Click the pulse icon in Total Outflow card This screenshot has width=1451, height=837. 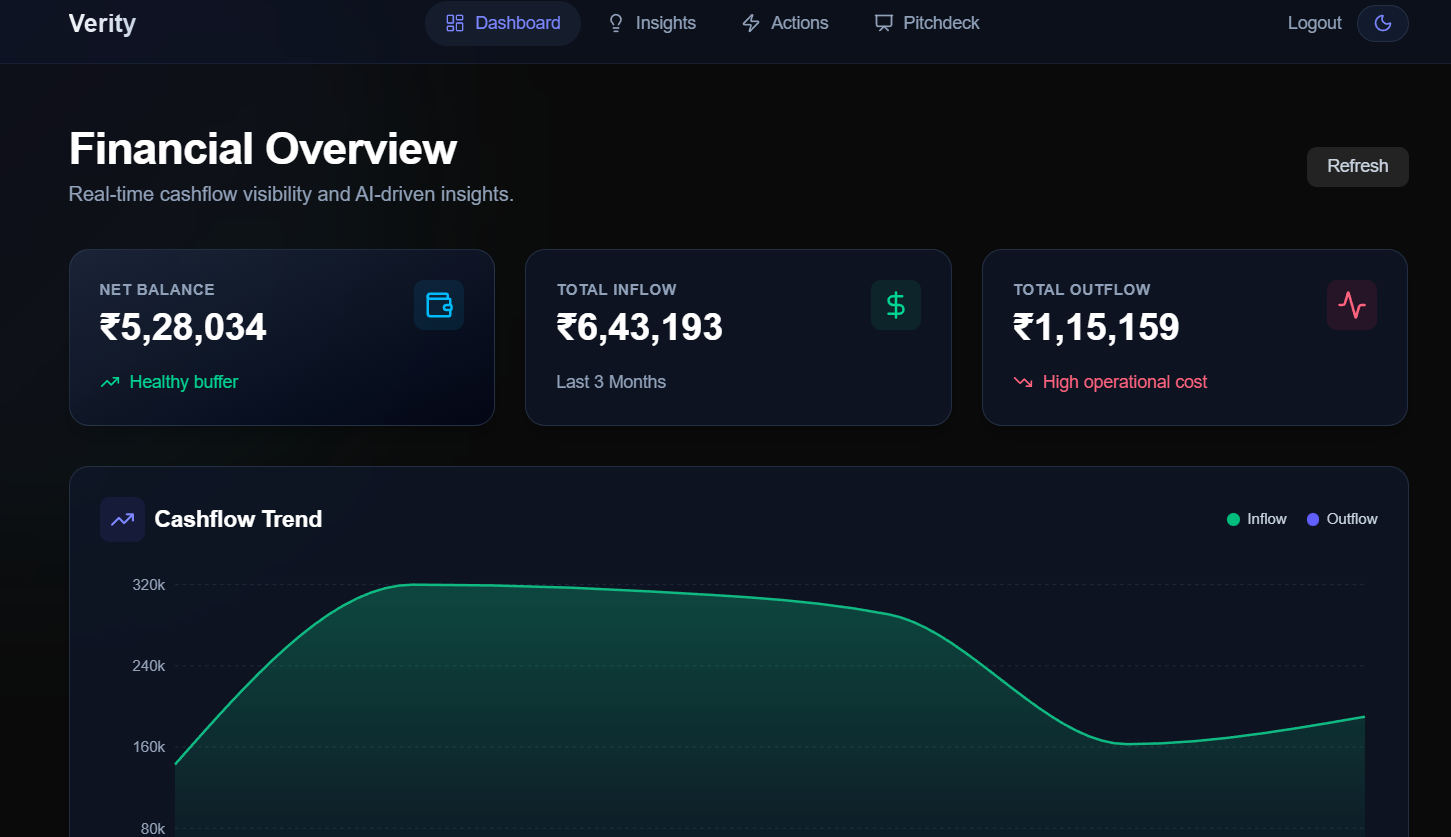click(x=1351, y=305)
